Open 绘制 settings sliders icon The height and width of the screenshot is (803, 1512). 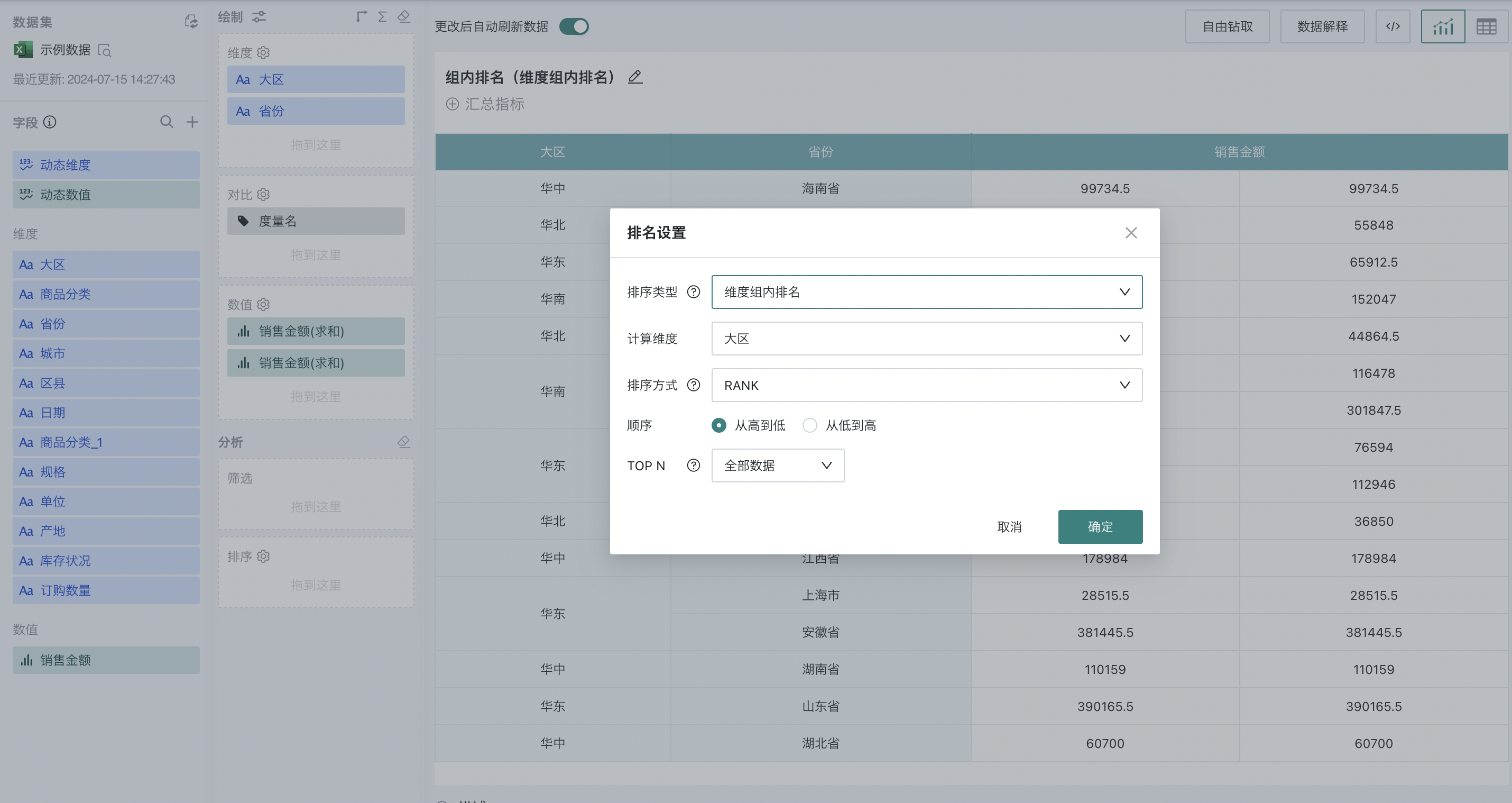pyautogui.click(x=259, y=16)
